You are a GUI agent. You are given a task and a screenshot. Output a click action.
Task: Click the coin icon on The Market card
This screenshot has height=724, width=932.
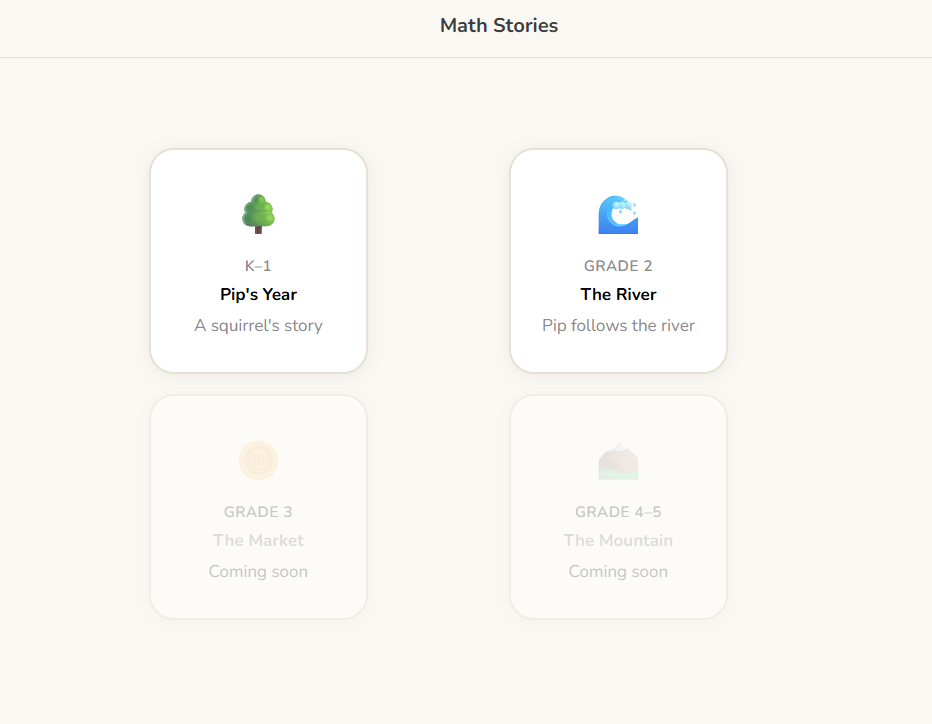(258, 460)
